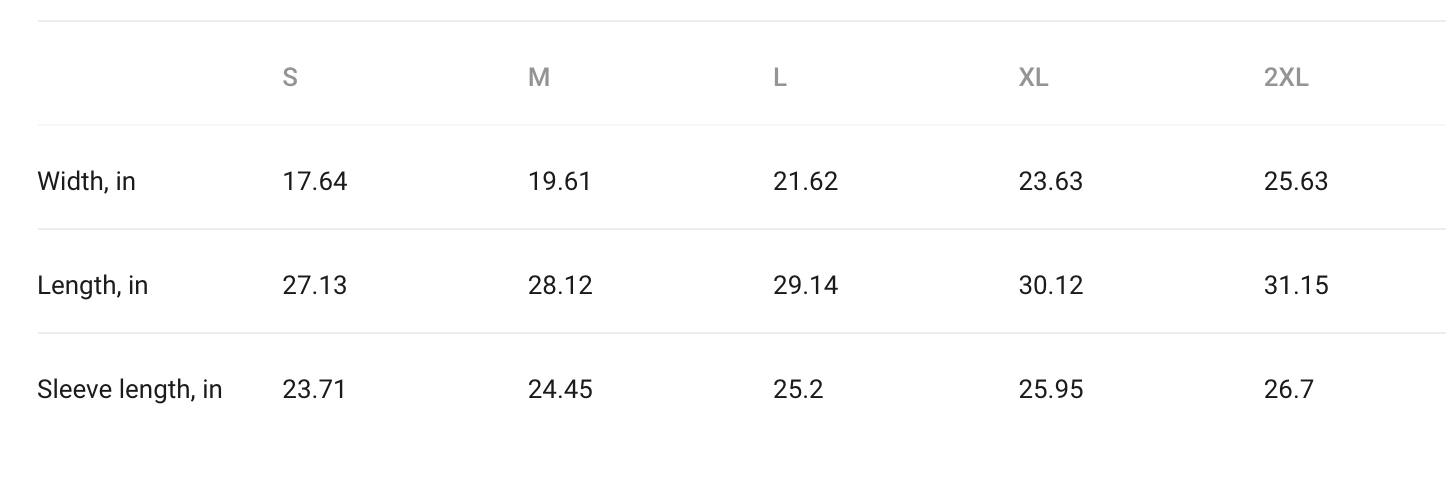Click the length value 30.12
This screenshot has height=478, width=1446.
[1051, 286]
